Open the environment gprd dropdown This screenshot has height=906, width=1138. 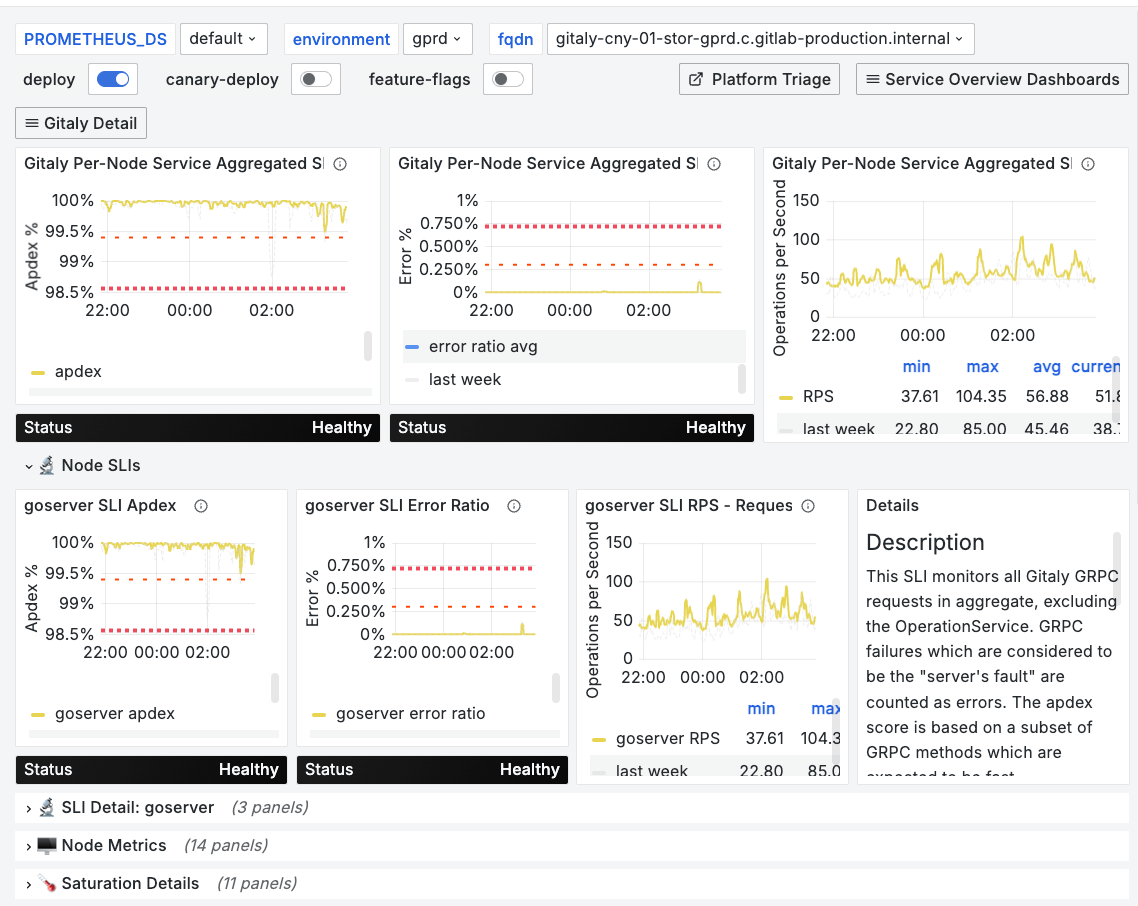point(438,39)
